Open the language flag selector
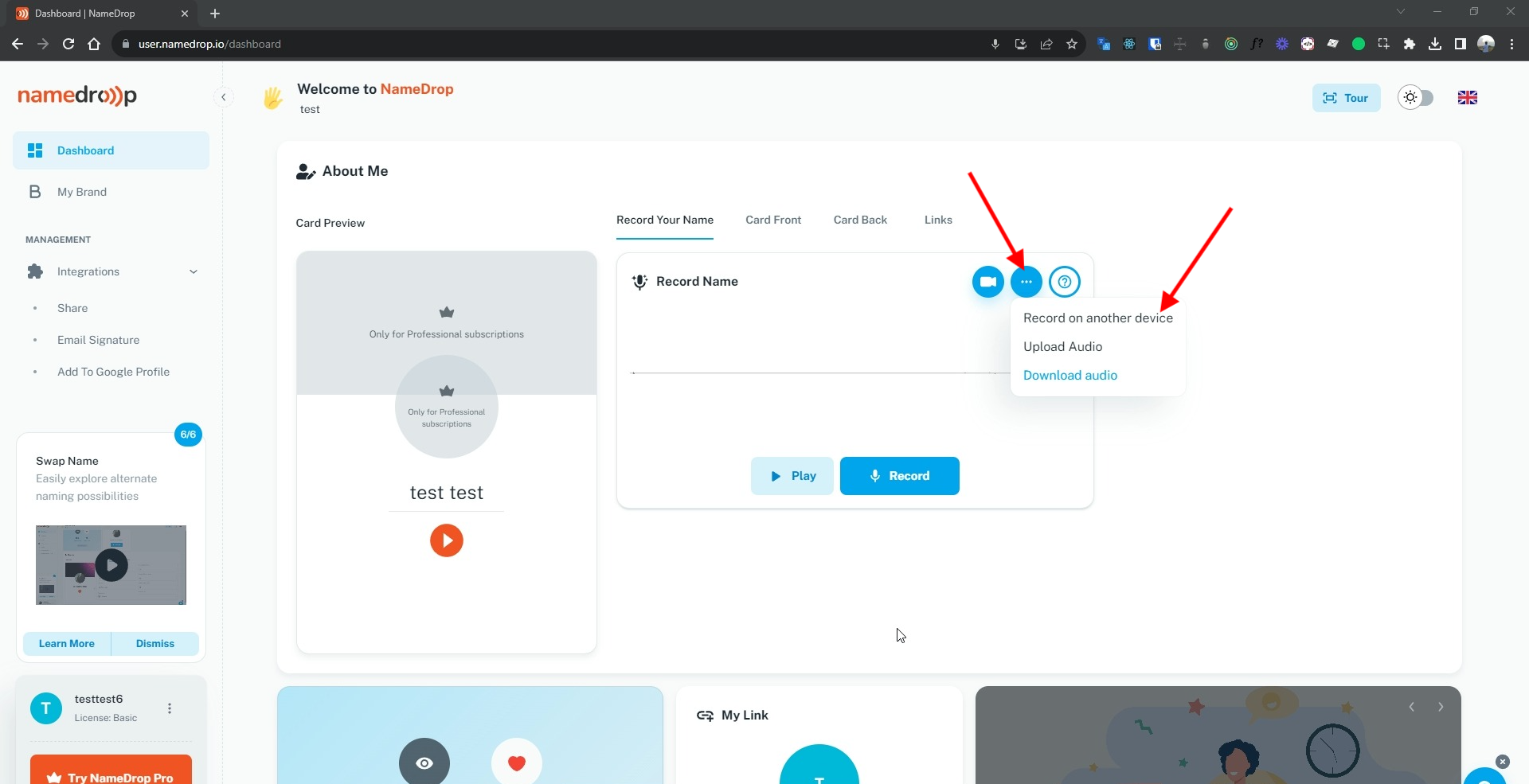 point(1468,97)
